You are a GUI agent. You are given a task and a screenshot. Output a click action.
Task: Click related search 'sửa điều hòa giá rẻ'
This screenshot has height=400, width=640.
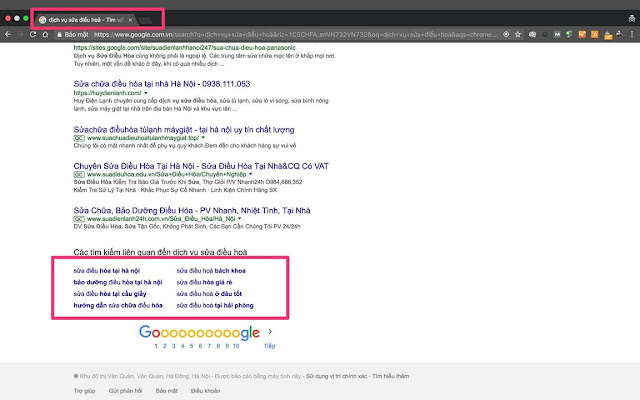[x=204, y=282]
